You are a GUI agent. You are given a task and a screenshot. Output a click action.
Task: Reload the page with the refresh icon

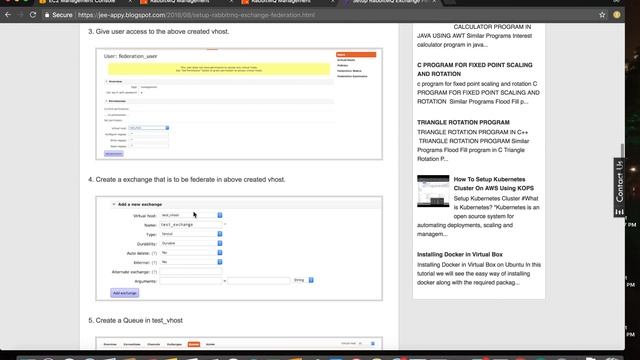[x=33, y=15]
